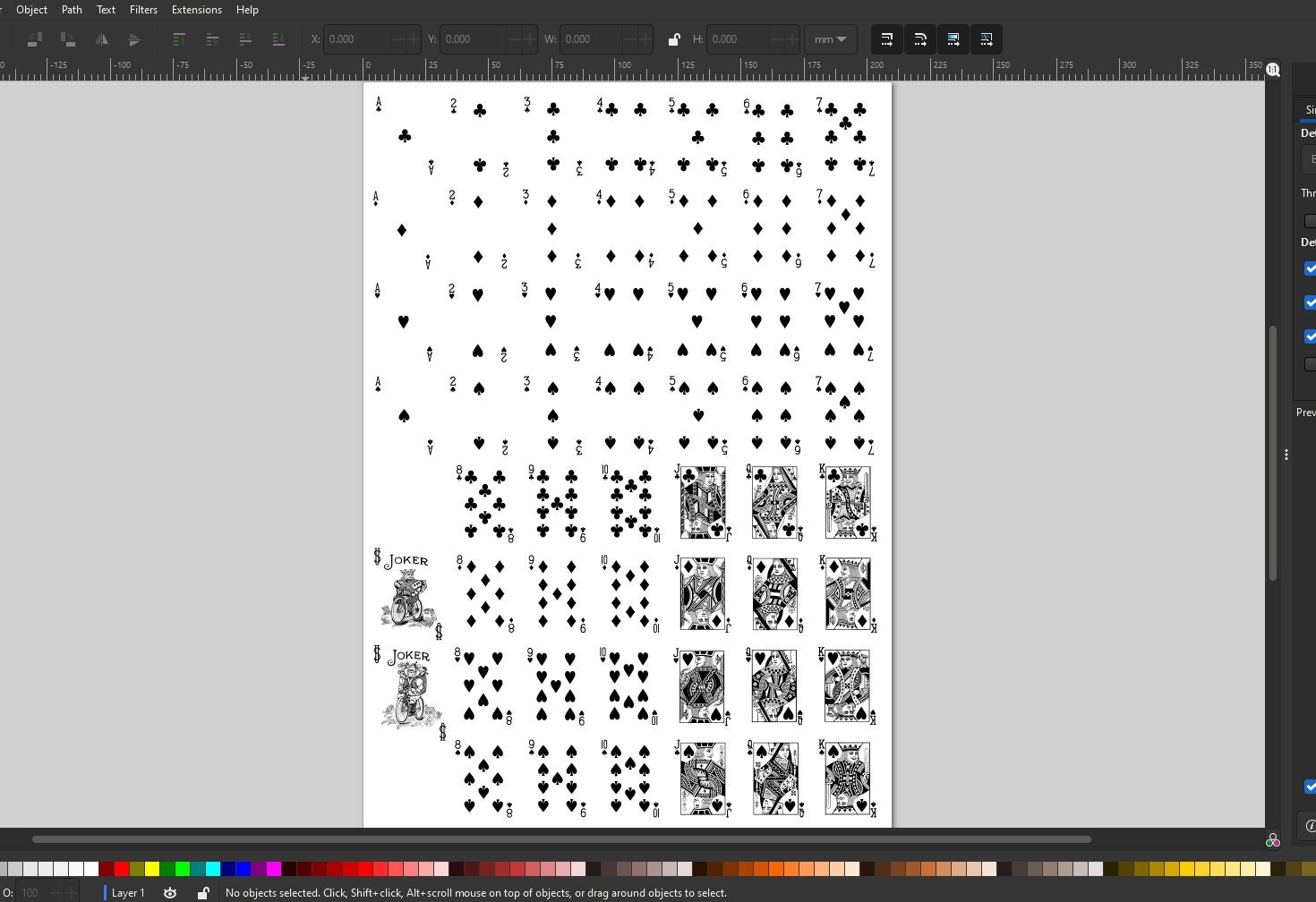Open the units dropdown showing mm
The height and width of the screenshot is (902, 1316).
pos(830,39)
